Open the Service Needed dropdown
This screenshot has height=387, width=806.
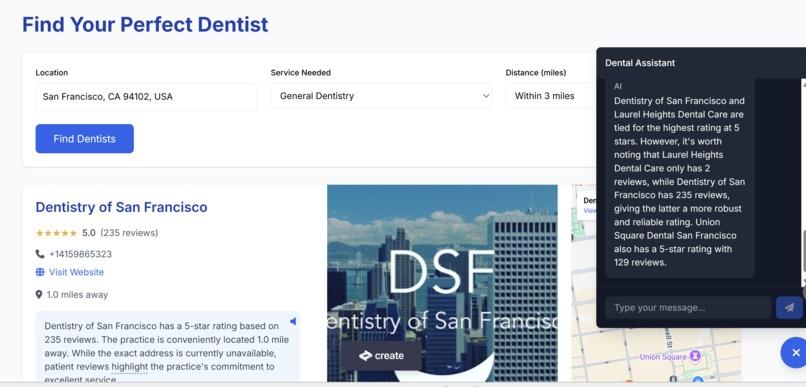point(381,96)
